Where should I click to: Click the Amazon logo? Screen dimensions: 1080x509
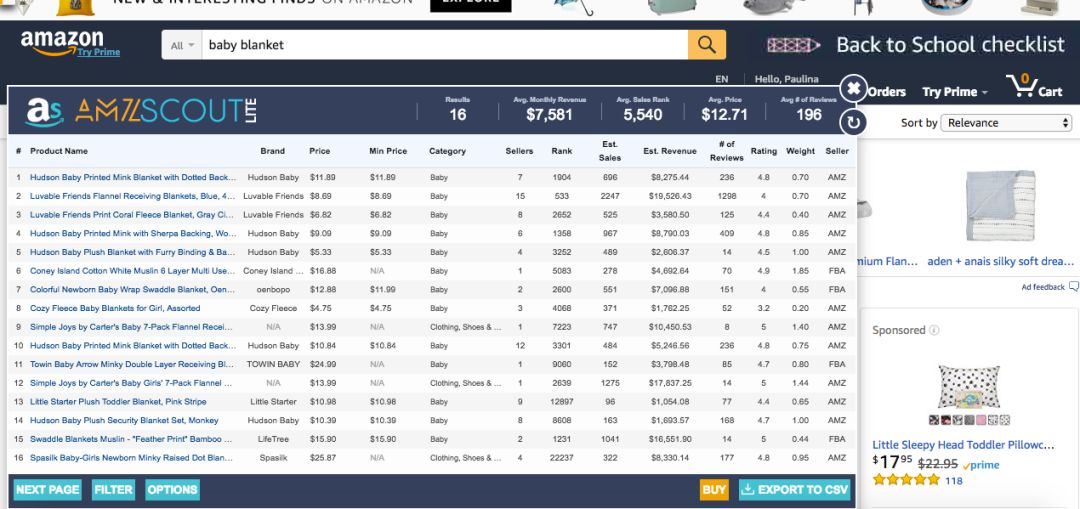[x=62, y=41]
